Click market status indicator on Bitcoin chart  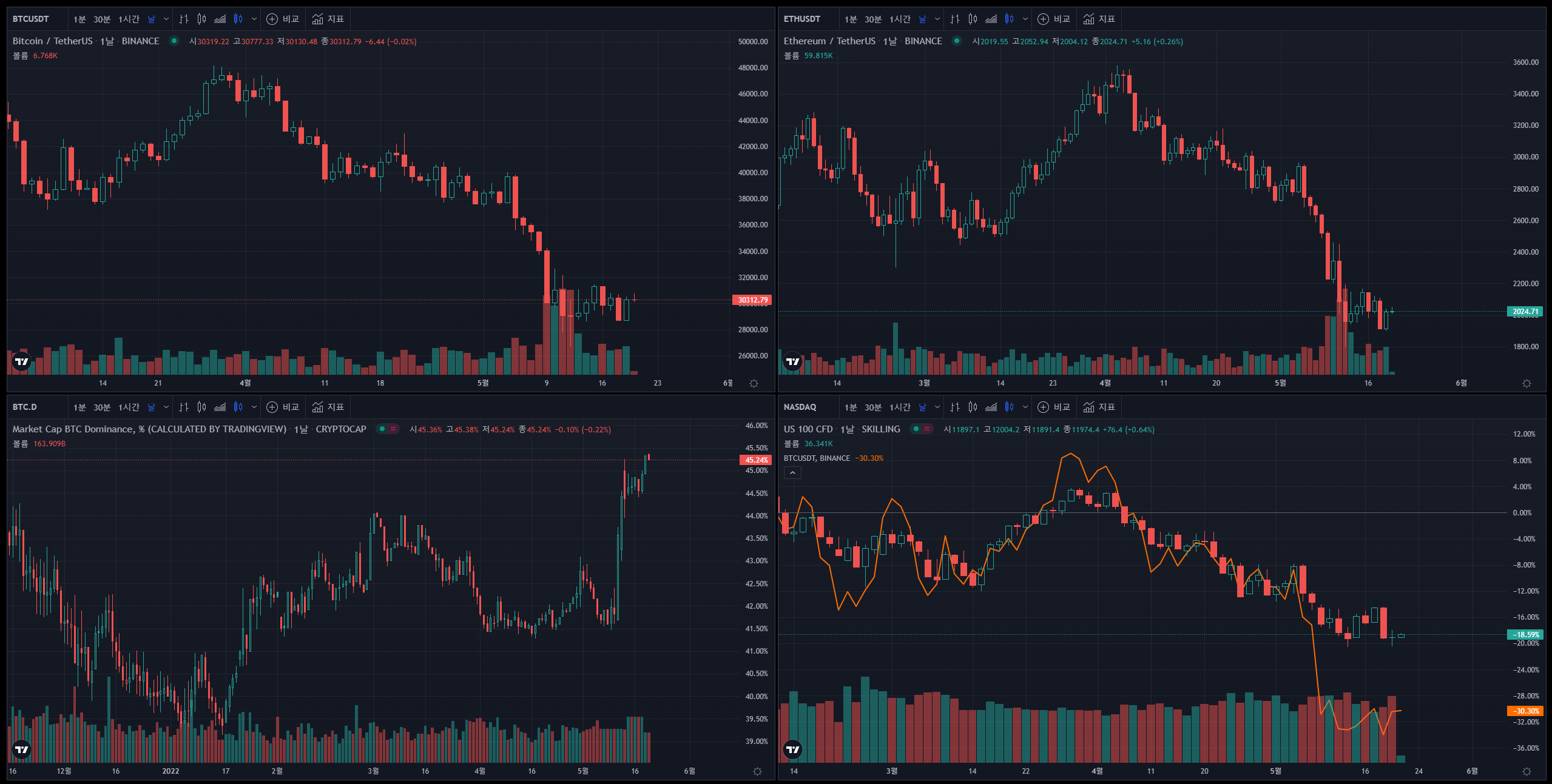(174, 41)
